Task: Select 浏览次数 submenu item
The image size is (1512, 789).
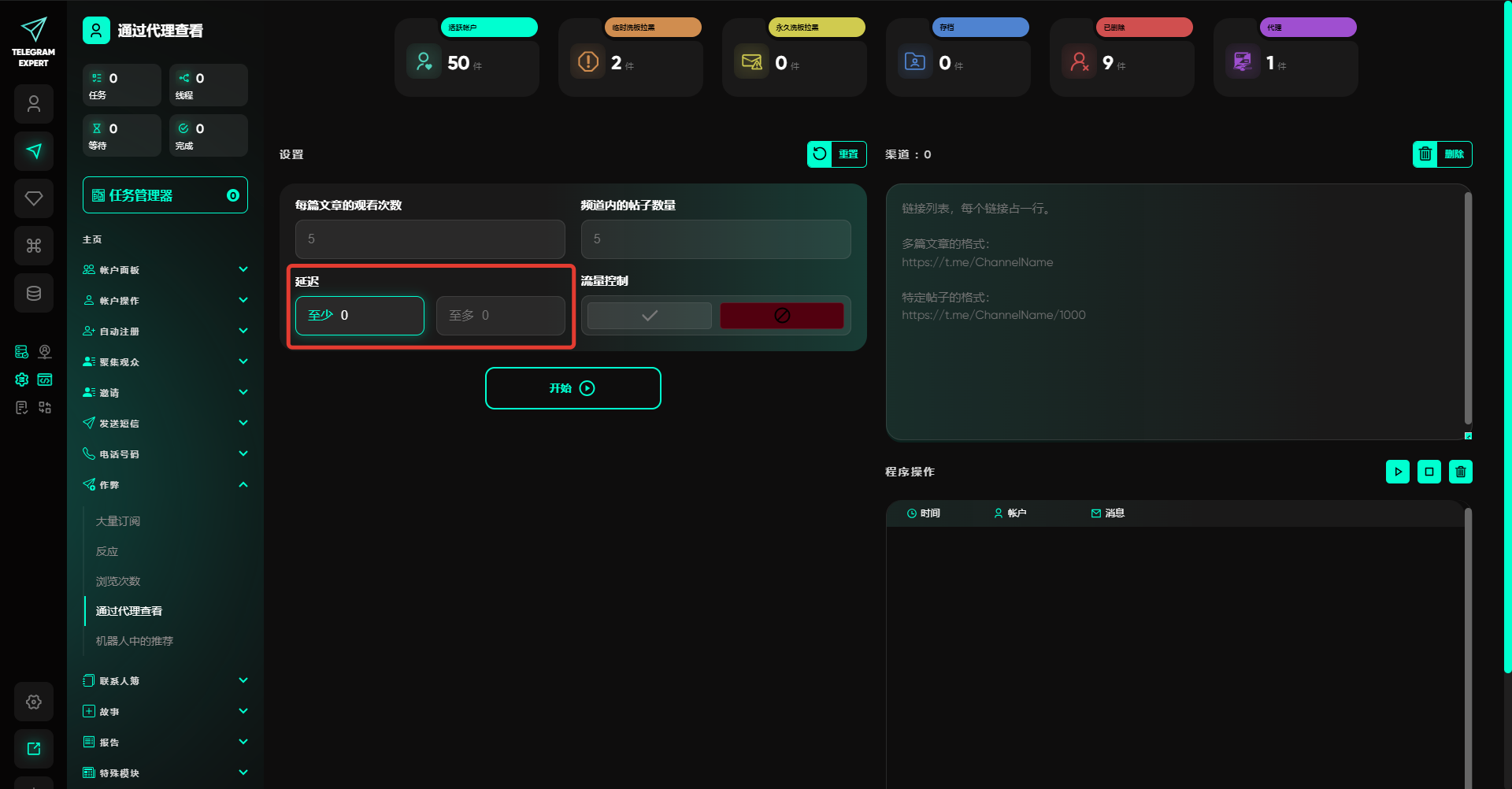Action: point(118,581)
